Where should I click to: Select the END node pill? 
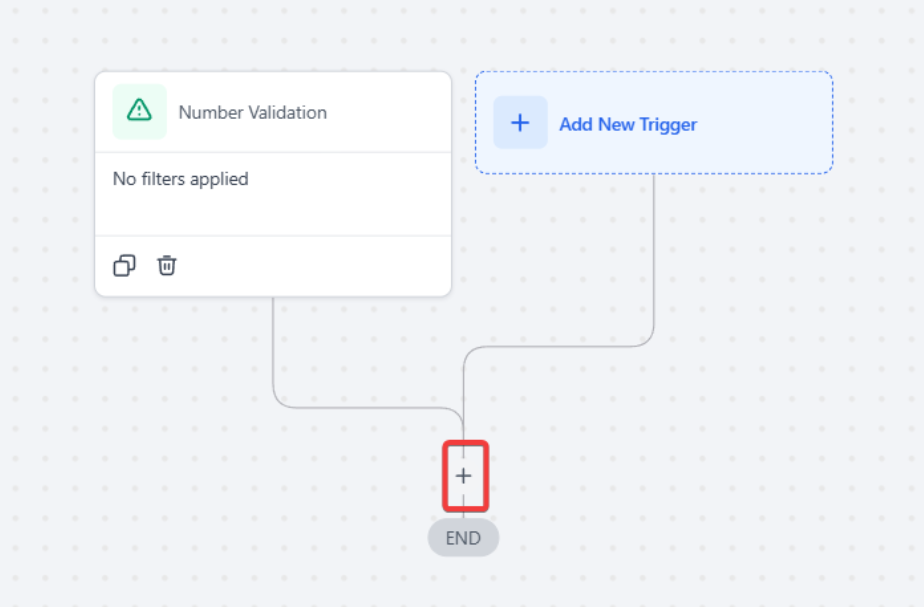[463, 538]
